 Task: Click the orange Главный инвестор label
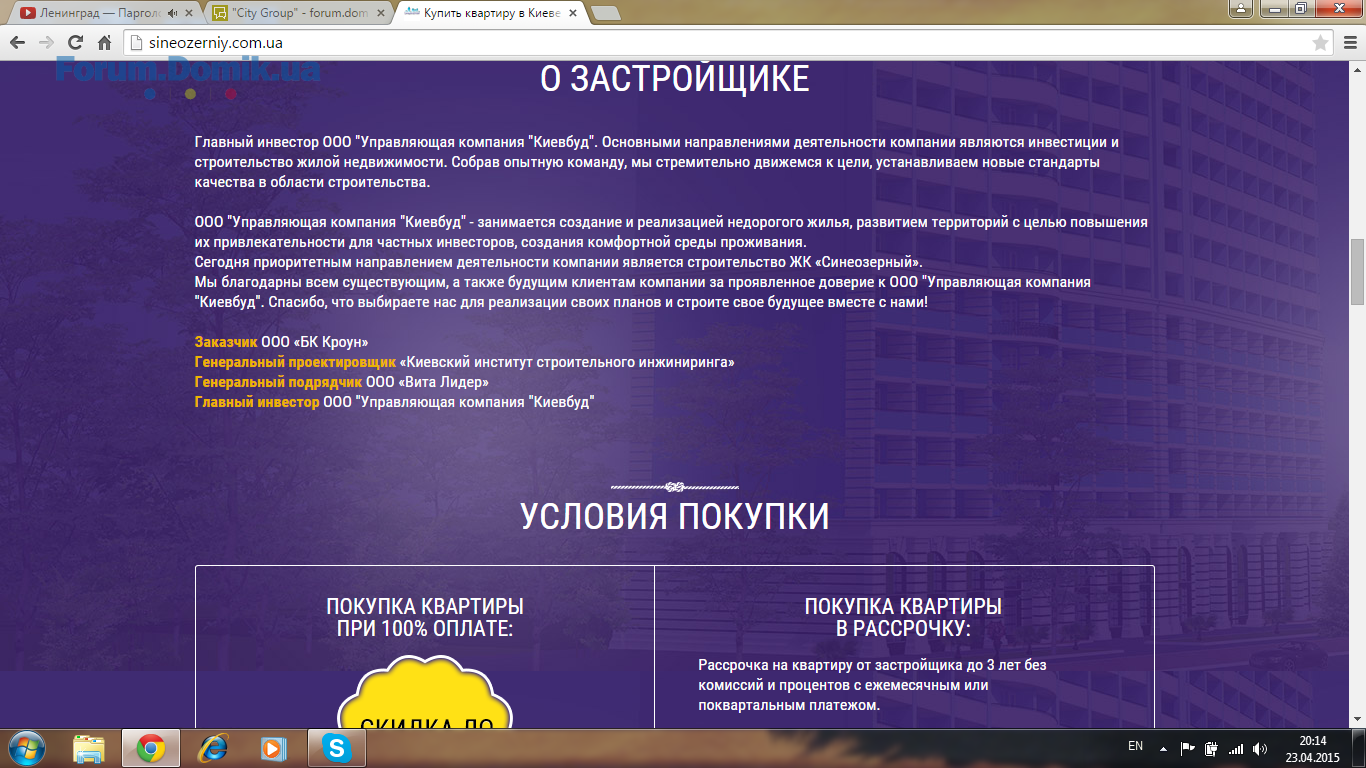[257, 402]
